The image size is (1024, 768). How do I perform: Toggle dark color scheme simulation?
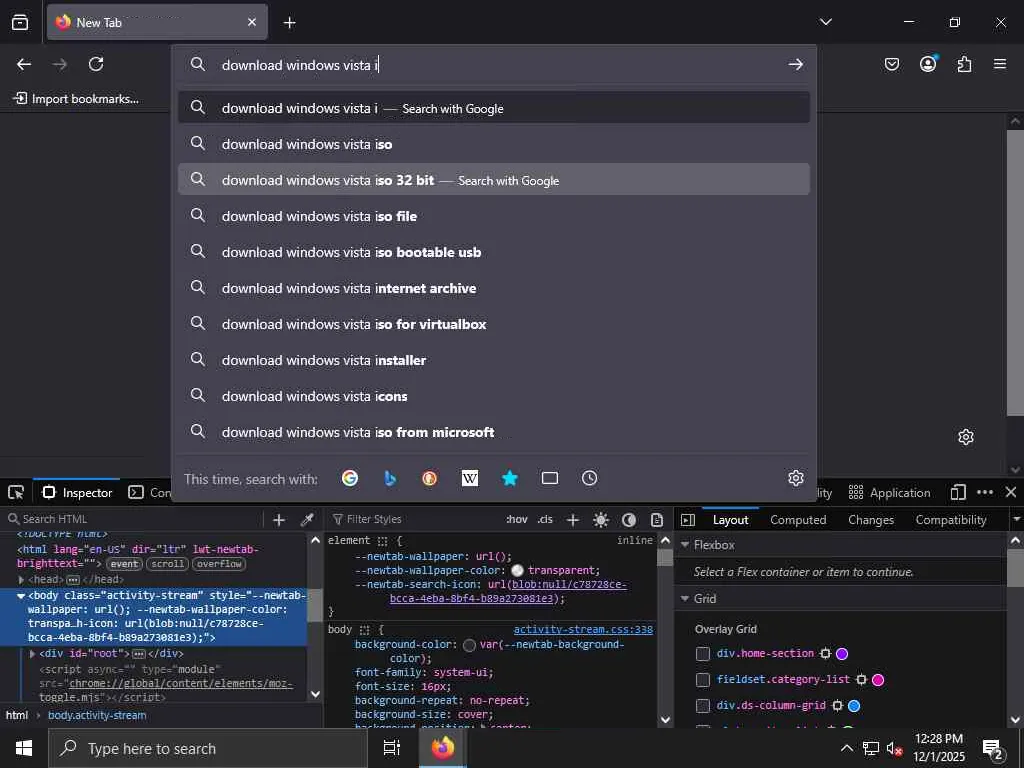(x=629, y=519)
